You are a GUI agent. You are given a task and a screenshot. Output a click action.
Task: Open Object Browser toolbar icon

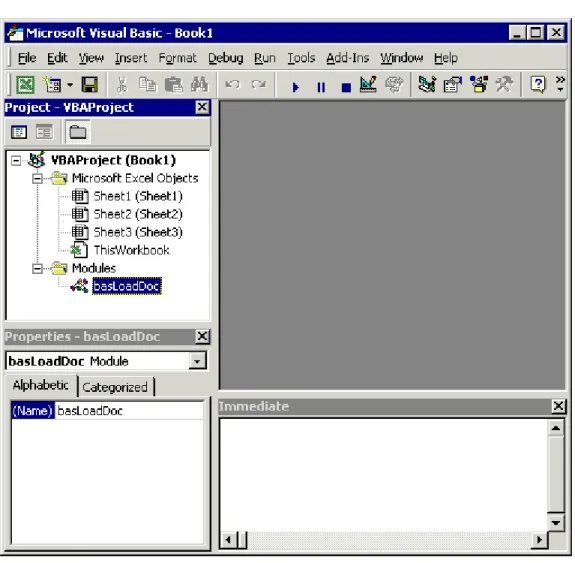[479, 85]
